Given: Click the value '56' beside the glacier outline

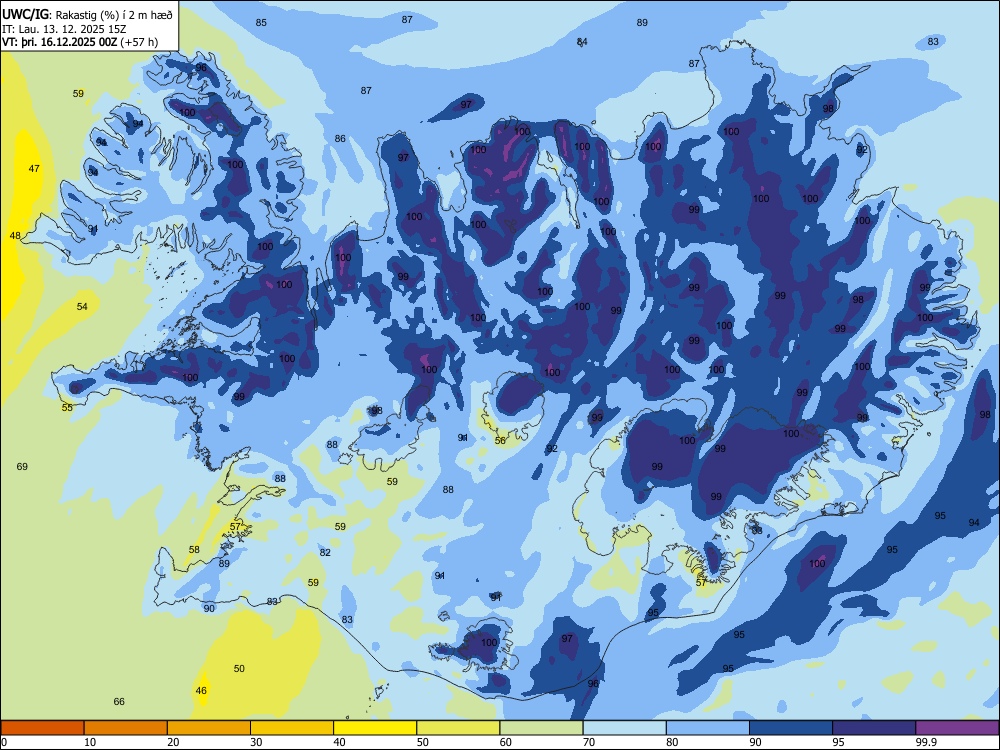Looking at the screenshot, I should (x=501, y=441).
